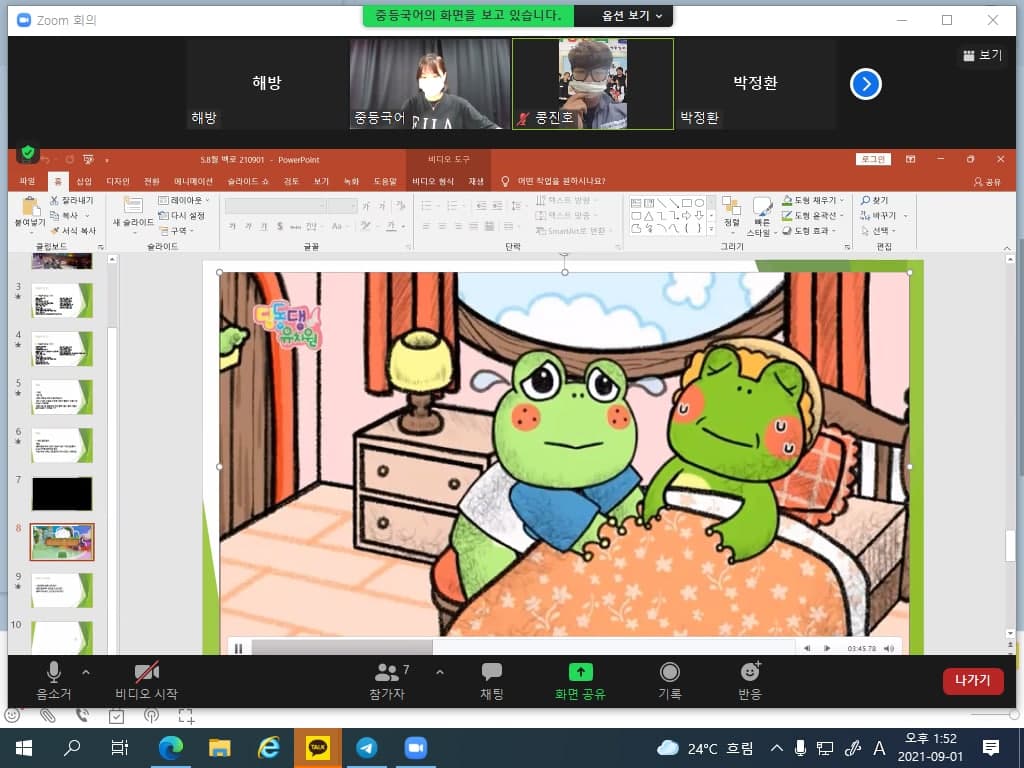
Task: Select 중등국어 participant video tile
Action: 430,84
